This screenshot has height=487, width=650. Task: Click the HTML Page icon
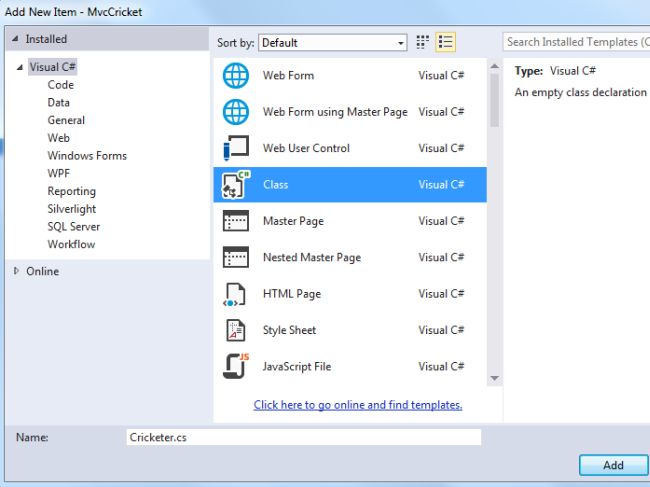tap(235, 294)
